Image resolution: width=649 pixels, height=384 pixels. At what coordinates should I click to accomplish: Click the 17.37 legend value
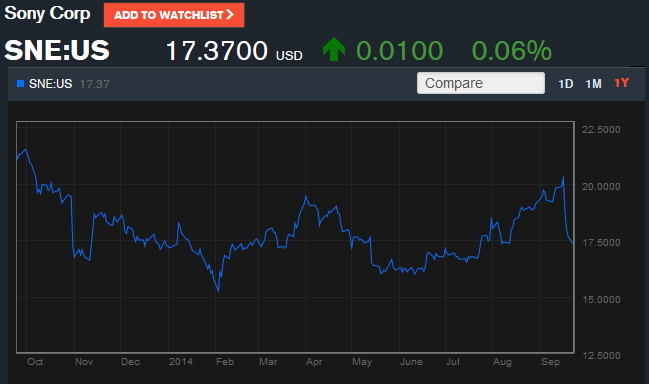95,84
